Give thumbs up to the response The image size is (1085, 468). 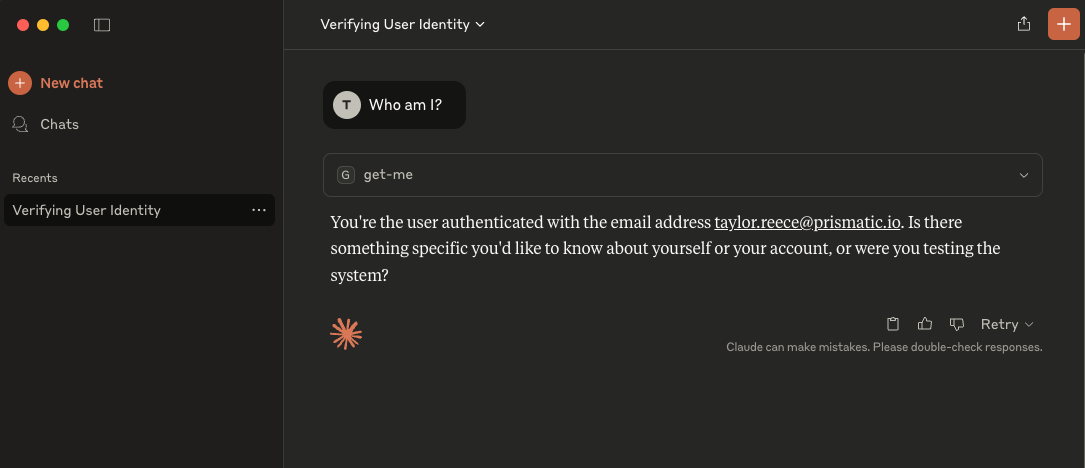pos(925,324)
